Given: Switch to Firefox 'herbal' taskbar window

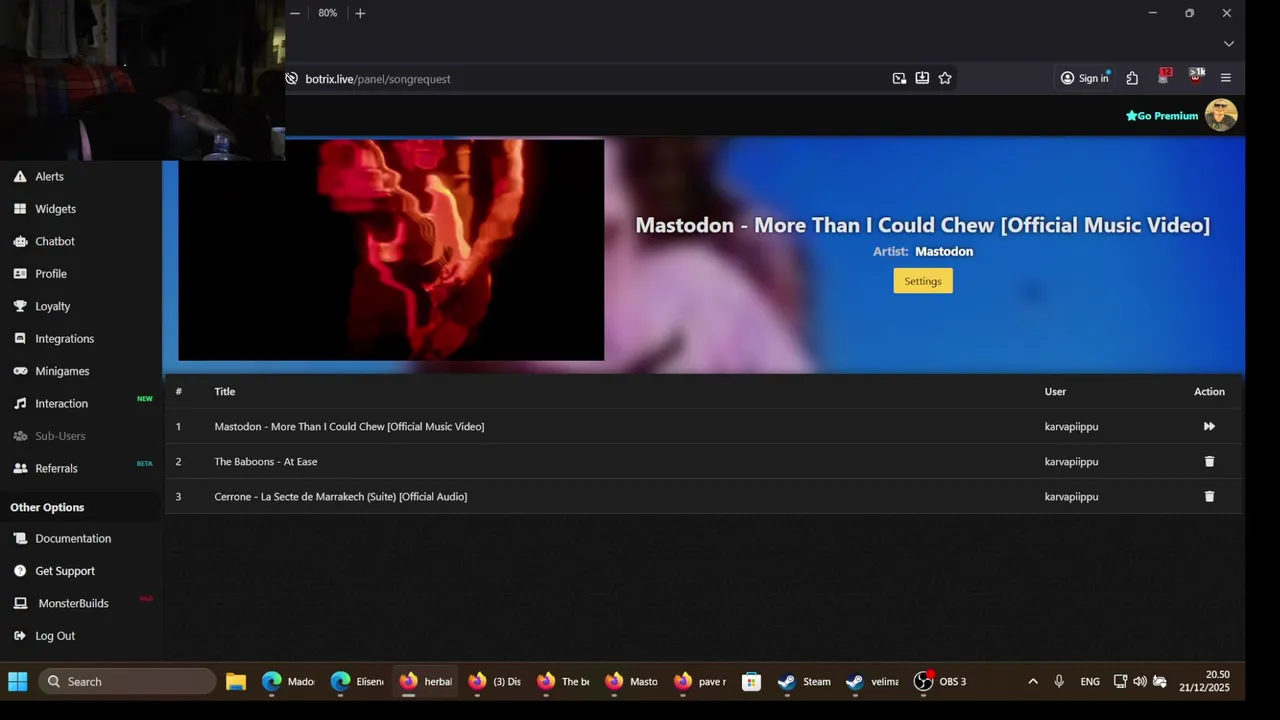Looking at the screenshot, I should [x=427, y=681].
